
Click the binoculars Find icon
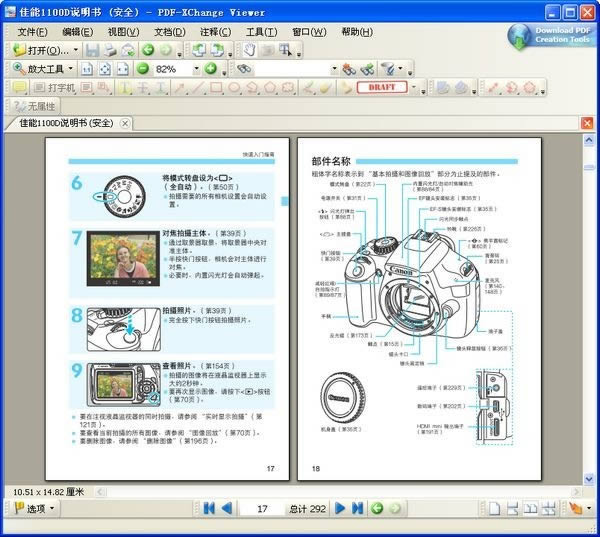click(x=244, y=69)
